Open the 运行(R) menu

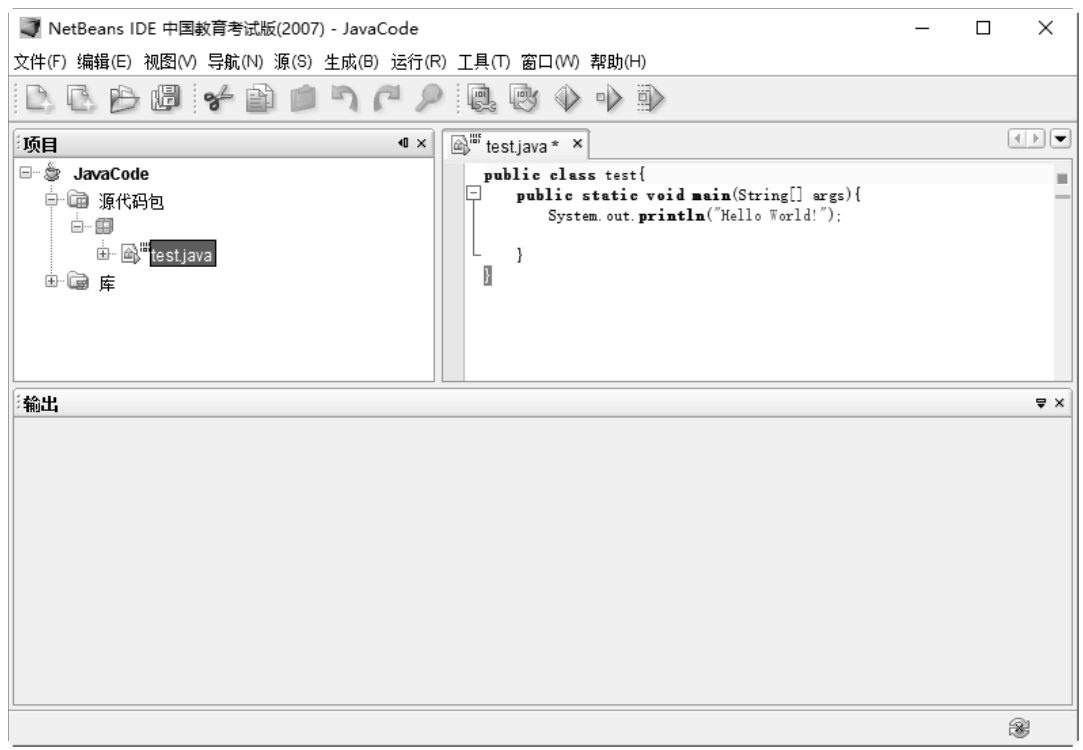pyautogui.click(x=419, y=62)
